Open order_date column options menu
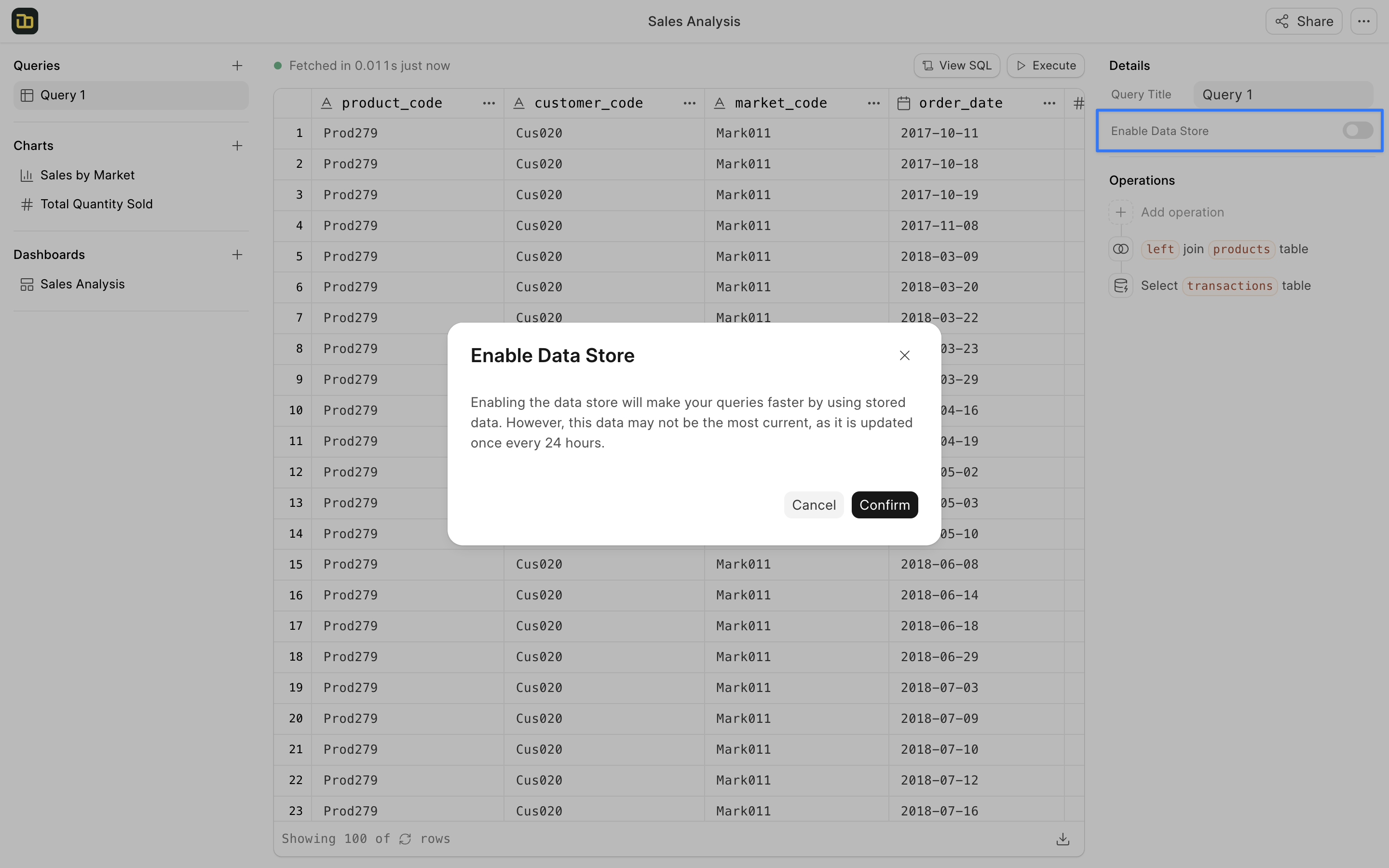 point(1049,103)
